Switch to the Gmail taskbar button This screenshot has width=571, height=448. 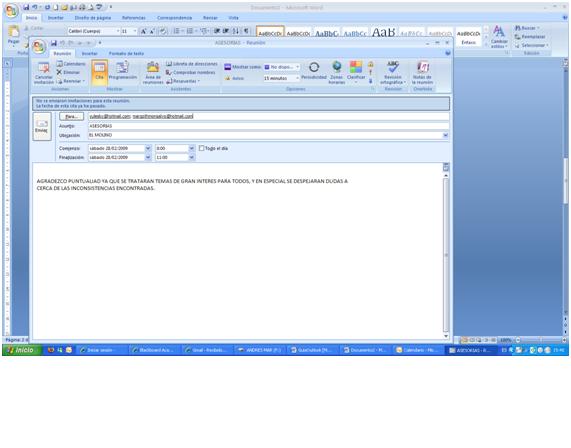(208, 350)
